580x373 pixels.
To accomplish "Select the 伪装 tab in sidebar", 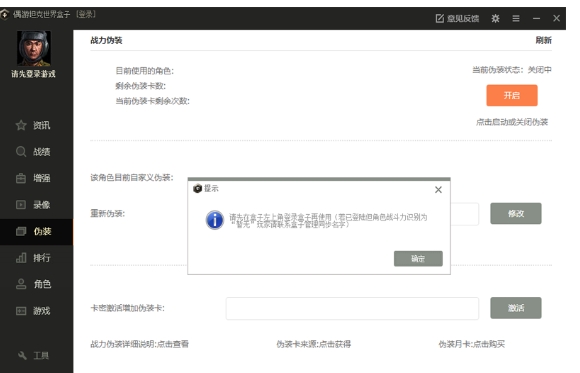I will (x=36, y=232).
